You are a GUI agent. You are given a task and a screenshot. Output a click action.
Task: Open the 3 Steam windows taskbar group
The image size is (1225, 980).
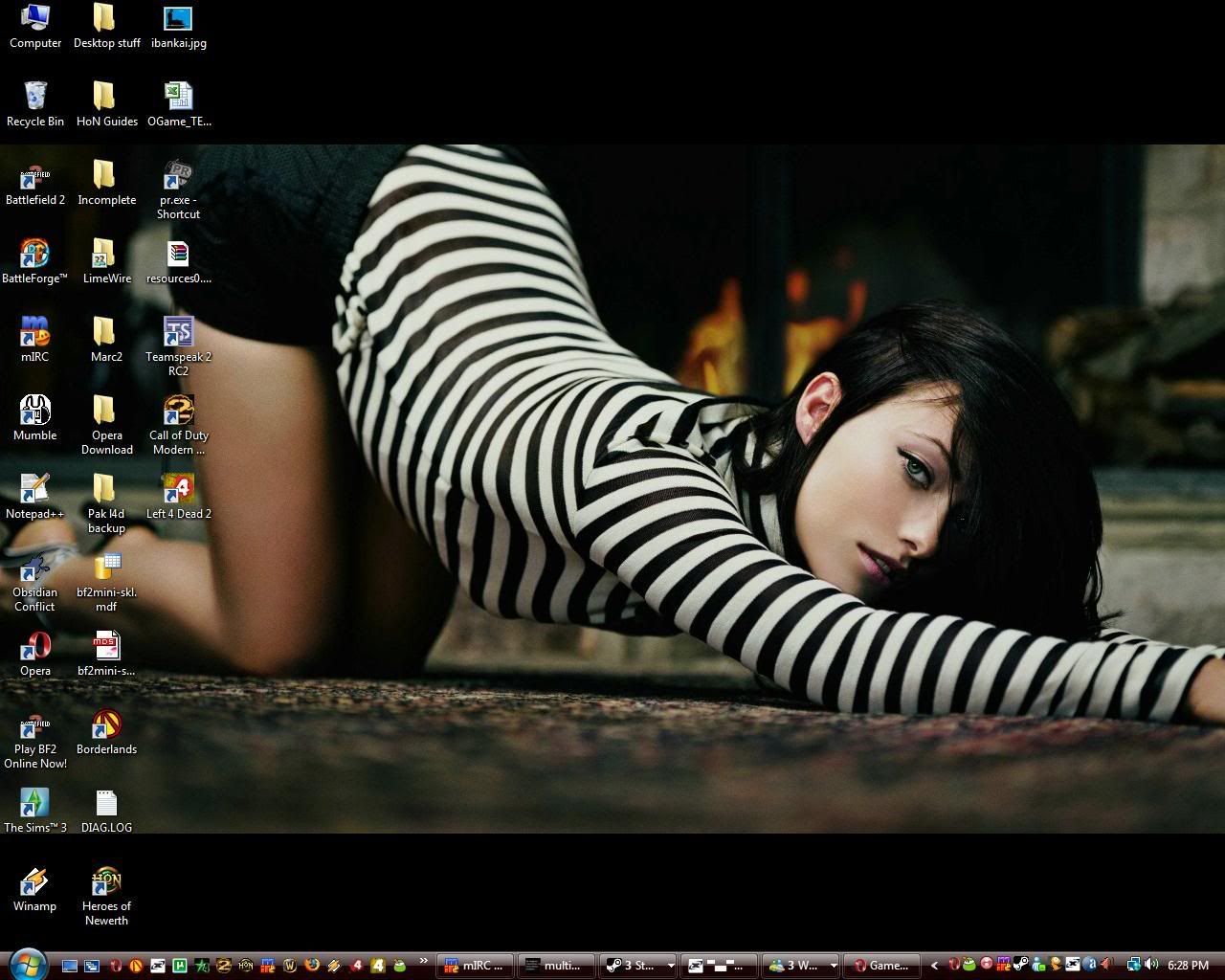point(637,966)
